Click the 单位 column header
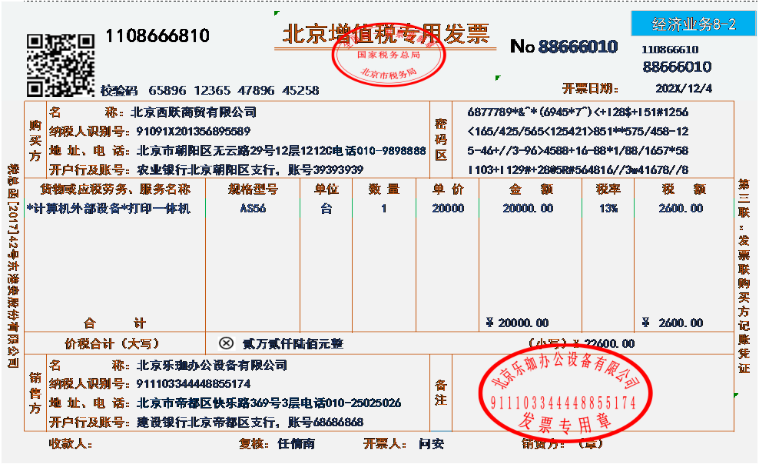Image resolution: width=759 pixels, height=464 pixels. click(326, 189)
